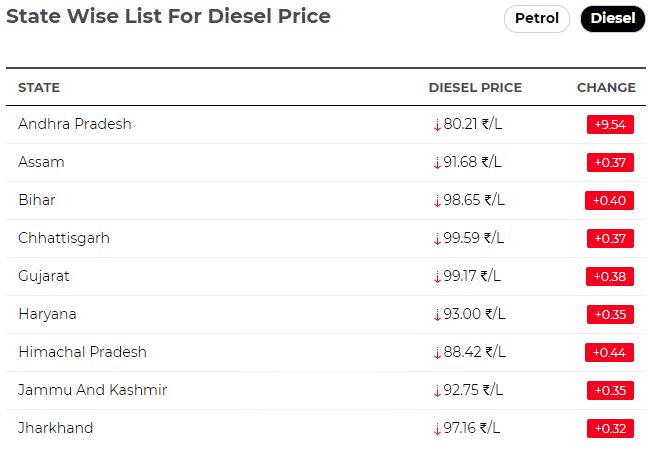Screen dimensions: 663x452
Task: Click the +9.54 change badge
Action: (610, 124)
